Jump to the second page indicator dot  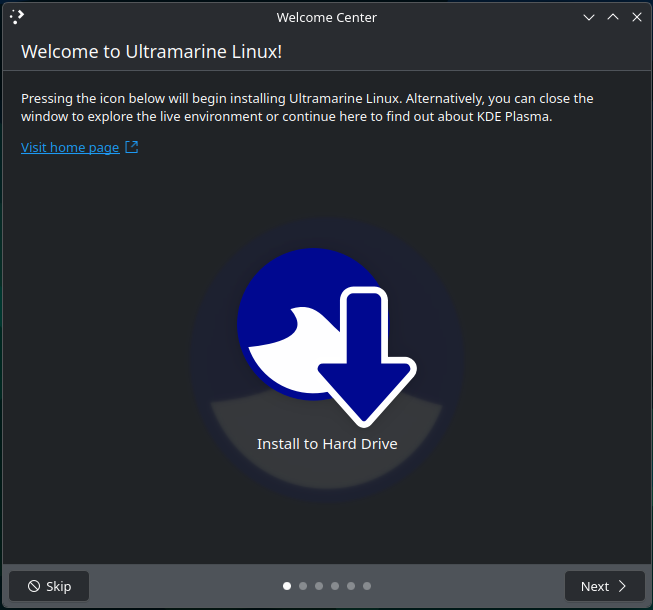click(303, 586)
